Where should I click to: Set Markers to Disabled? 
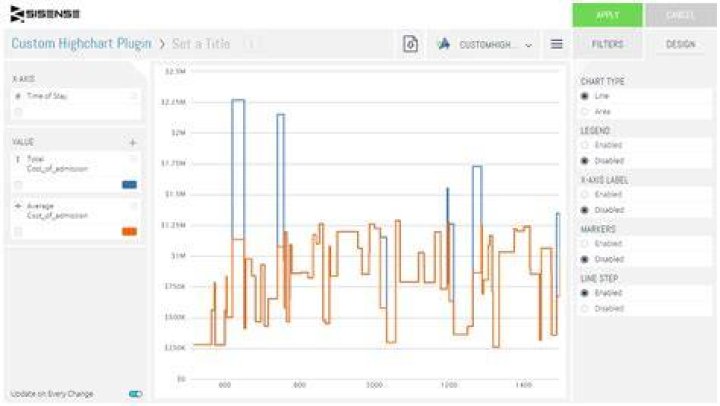tap(584, 259)
